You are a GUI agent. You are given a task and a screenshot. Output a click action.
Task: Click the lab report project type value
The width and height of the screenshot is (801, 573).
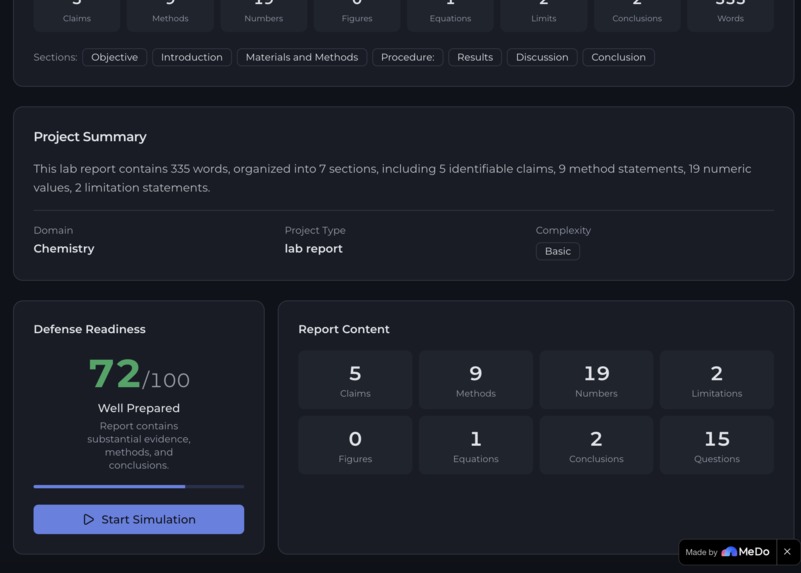313,249
